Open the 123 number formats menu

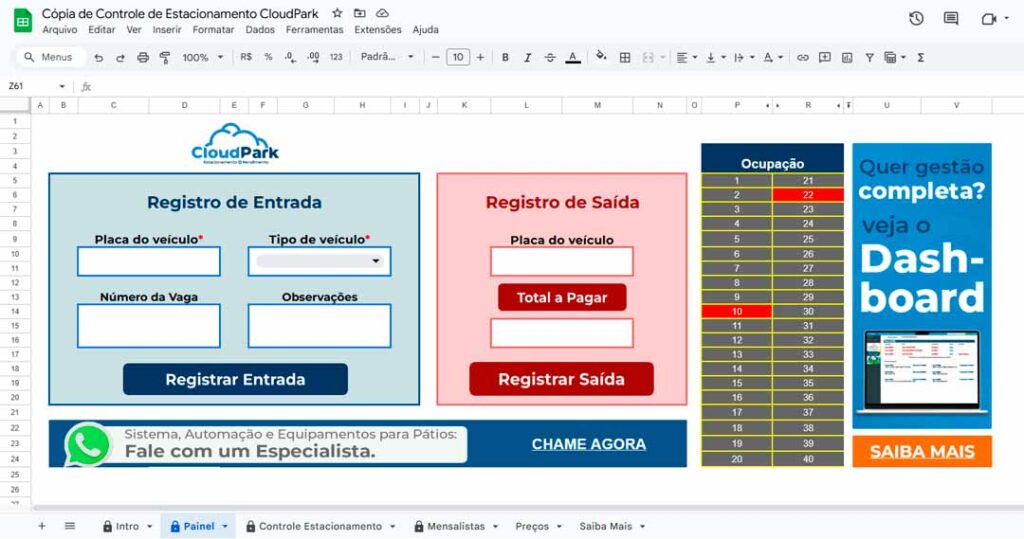(336, 57)
